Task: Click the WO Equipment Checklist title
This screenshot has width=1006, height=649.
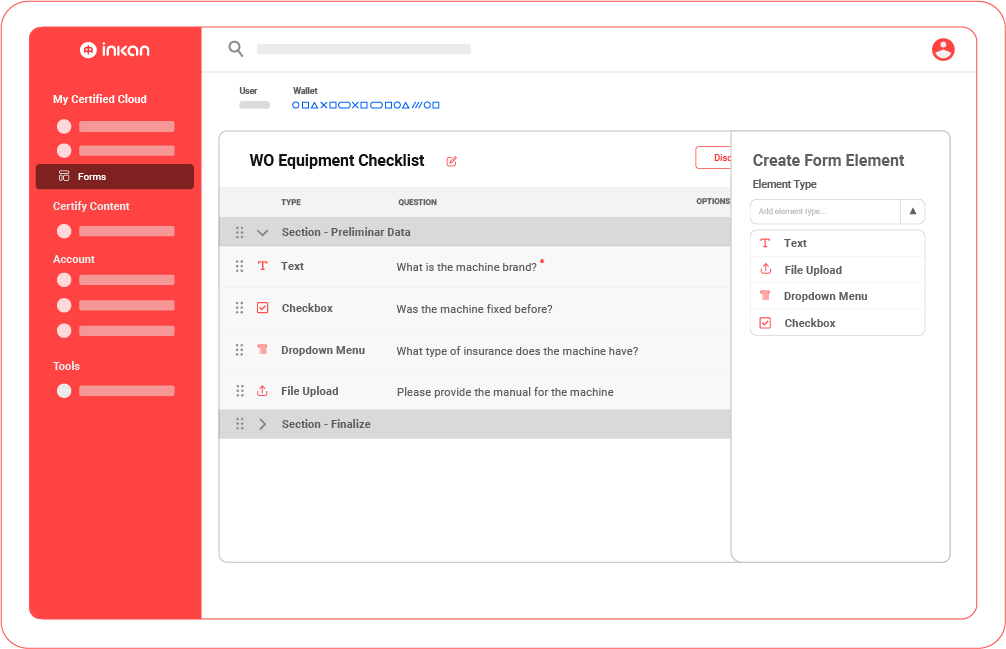Action: click(337, 160)
